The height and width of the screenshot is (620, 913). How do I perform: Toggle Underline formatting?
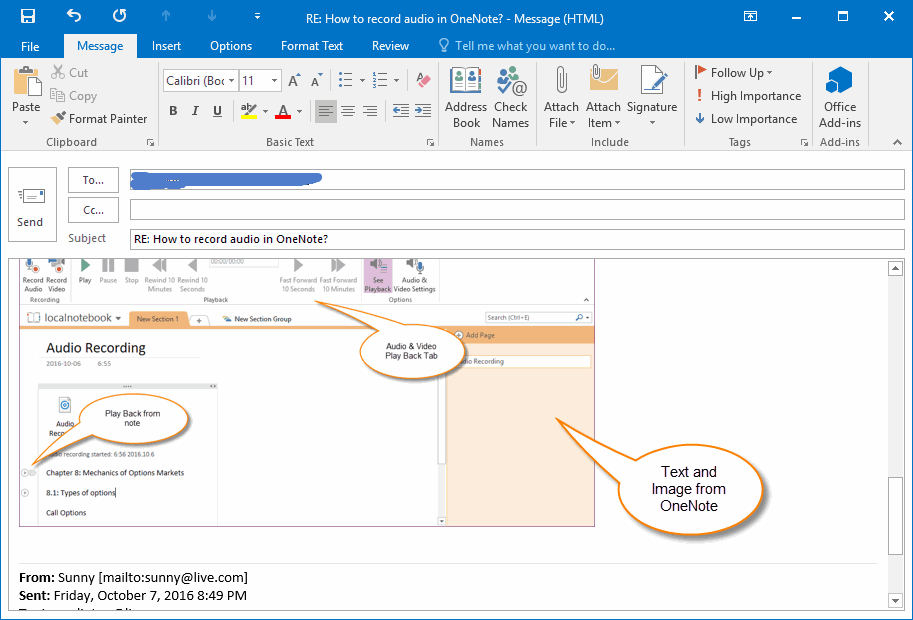[217, 111]
